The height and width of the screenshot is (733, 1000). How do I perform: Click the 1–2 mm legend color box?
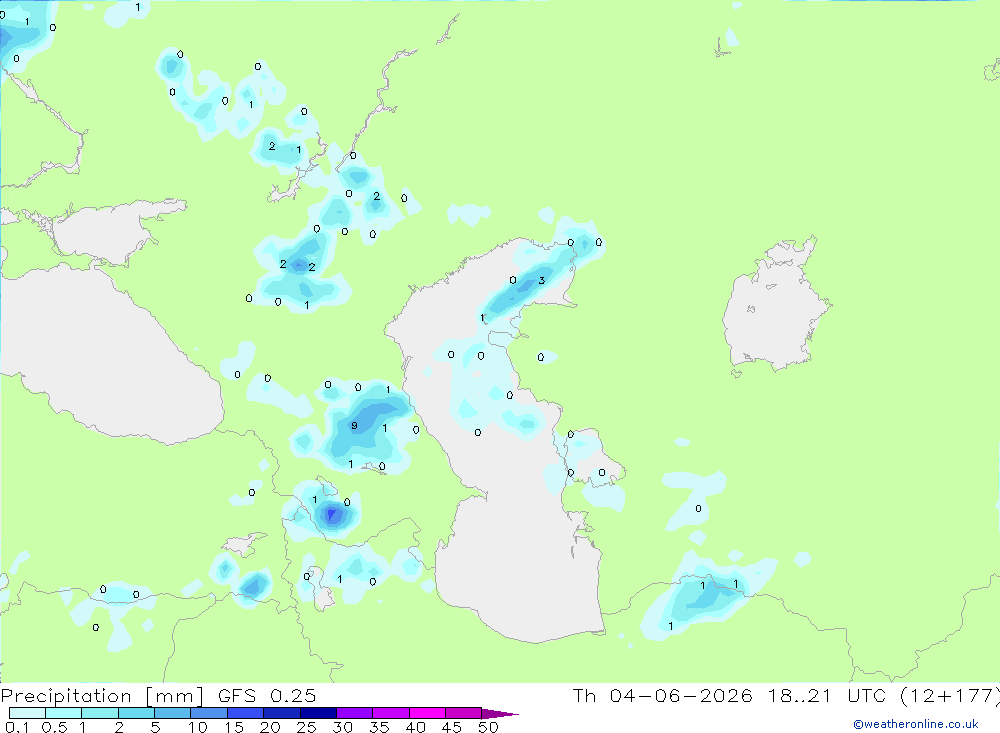tap(100, 713)
